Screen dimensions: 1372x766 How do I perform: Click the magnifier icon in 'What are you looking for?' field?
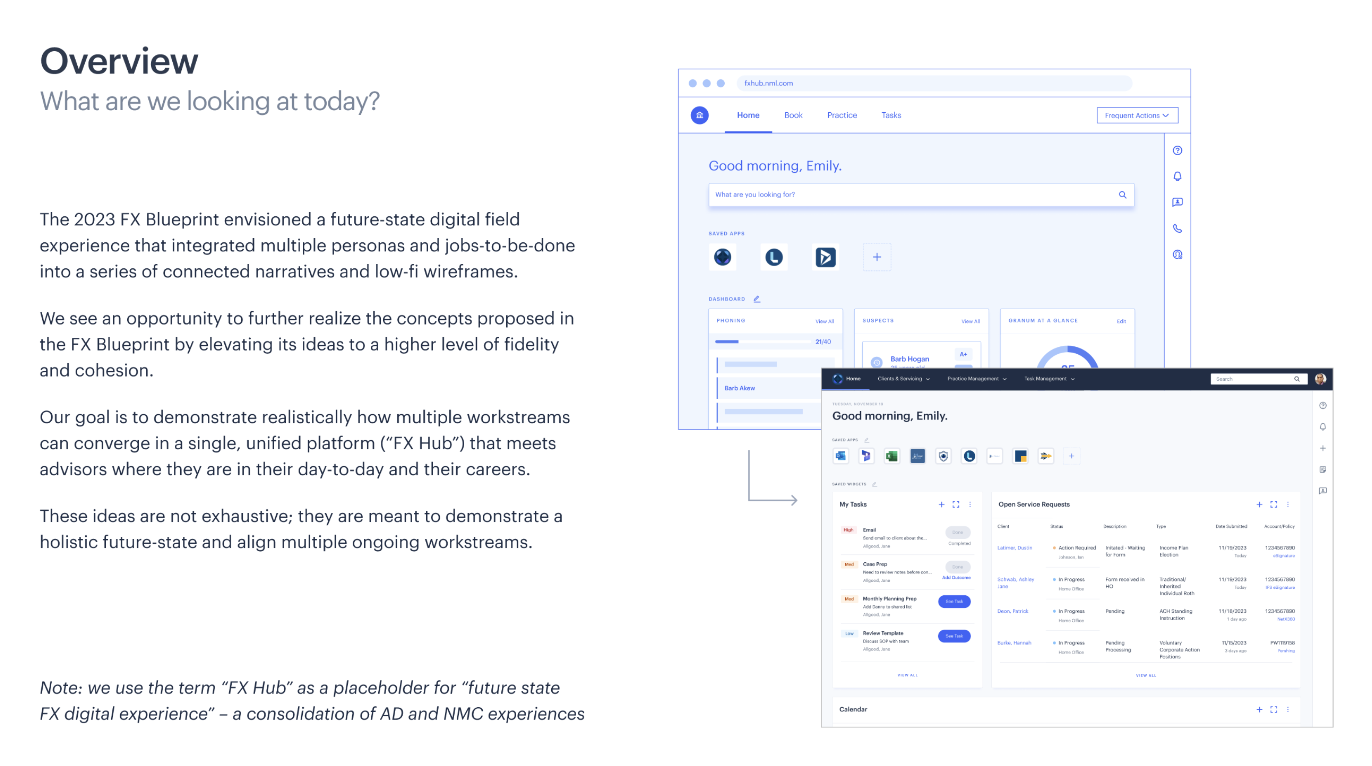coord(1122,195)
